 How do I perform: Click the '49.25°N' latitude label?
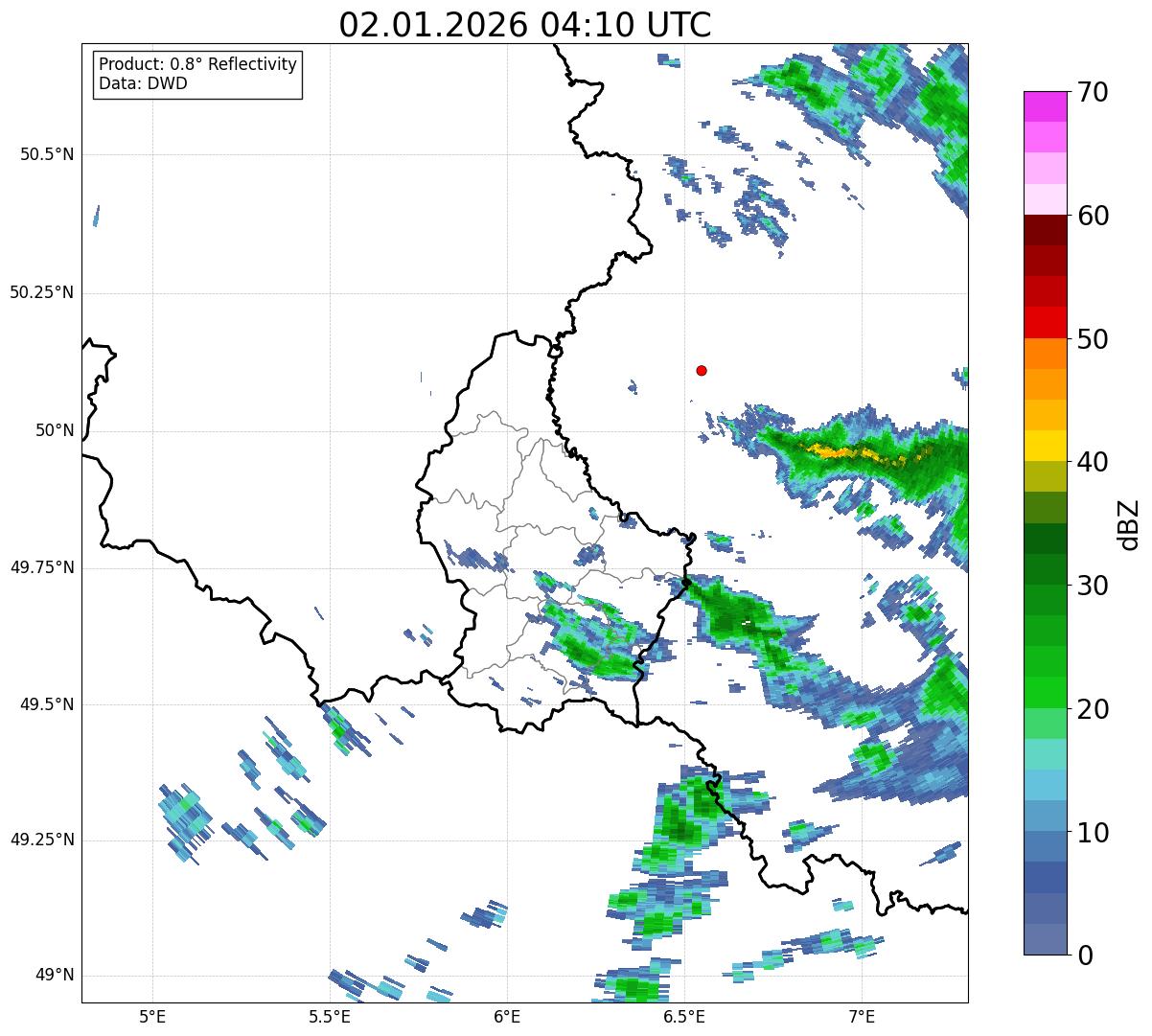42,840
